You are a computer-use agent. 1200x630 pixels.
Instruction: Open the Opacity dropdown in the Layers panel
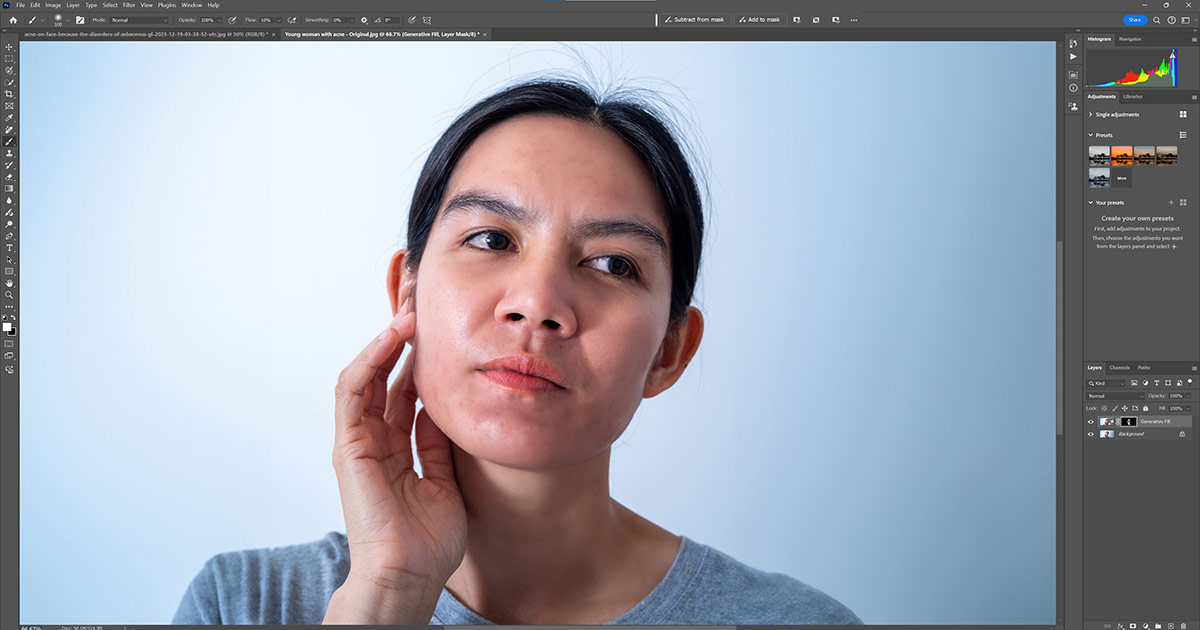pos(1188,396)
